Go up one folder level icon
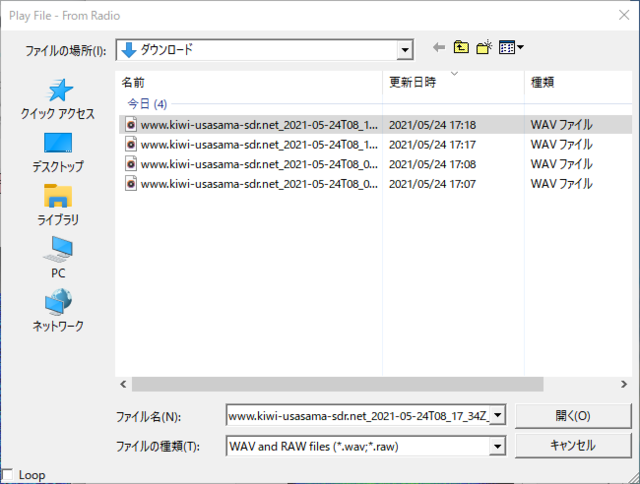 click(461, 47)
